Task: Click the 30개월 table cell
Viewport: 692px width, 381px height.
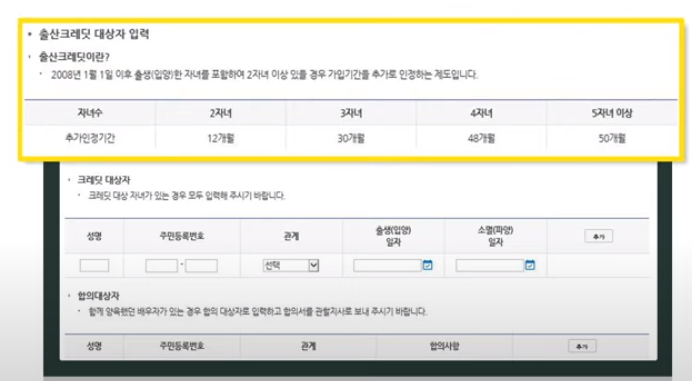Action: pyautogui.click(x=351, y=138)
